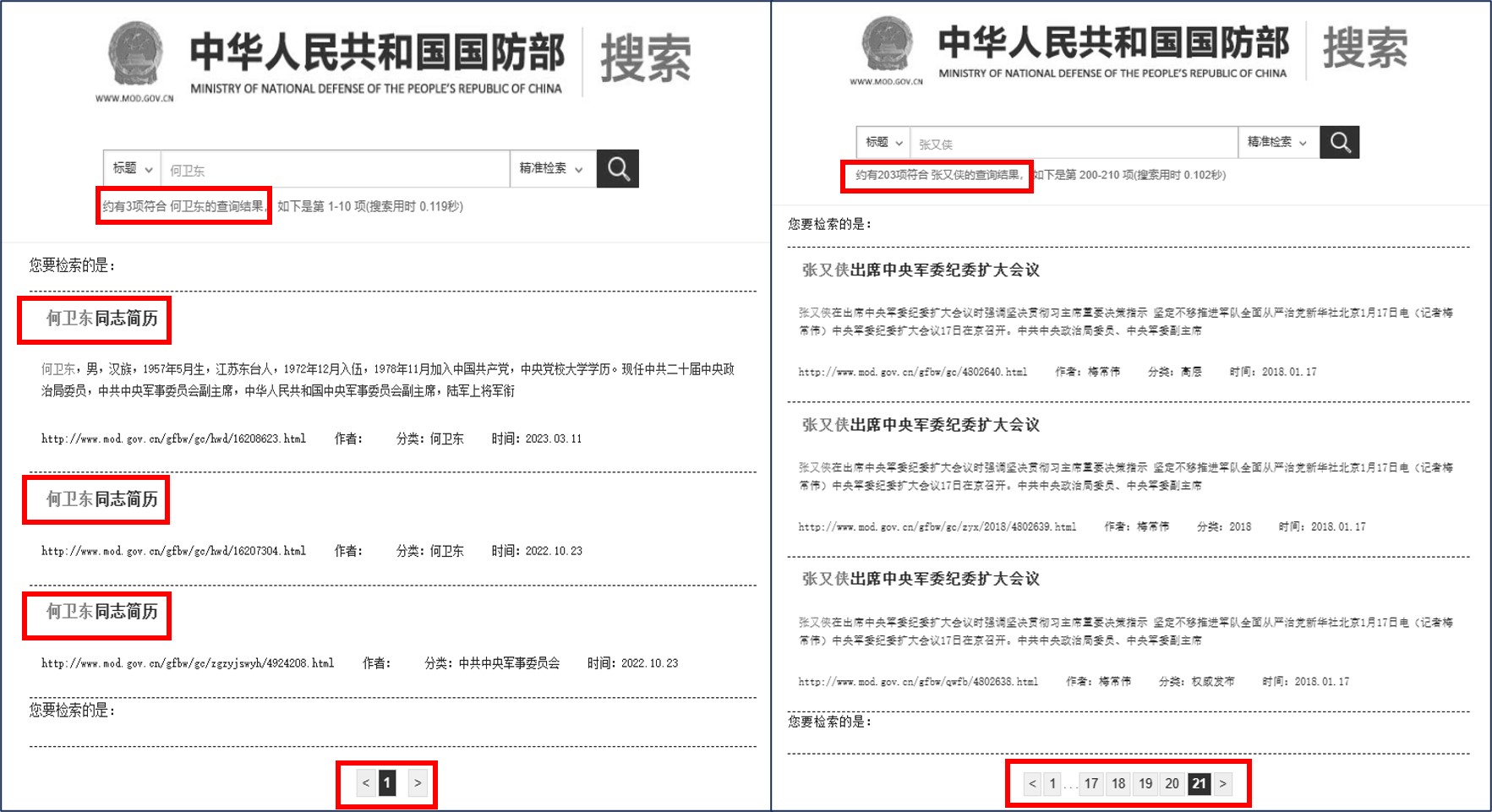The image size is (1492, 812).
Task: Click the search magnifier in right panel
Action: [1340, 142]
